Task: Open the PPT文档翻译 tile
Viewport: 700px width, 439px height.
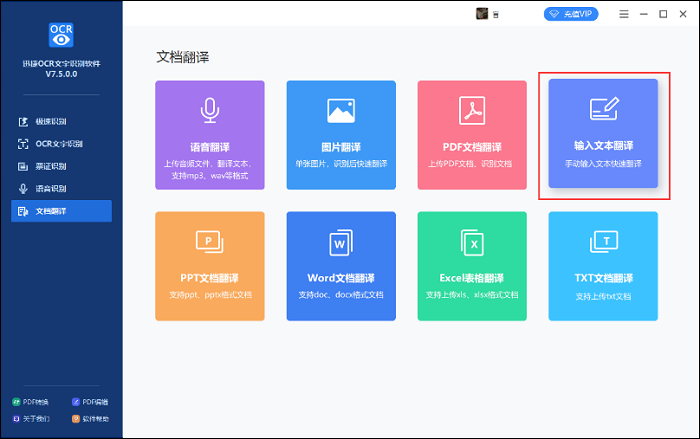Action: click(210, 265)
